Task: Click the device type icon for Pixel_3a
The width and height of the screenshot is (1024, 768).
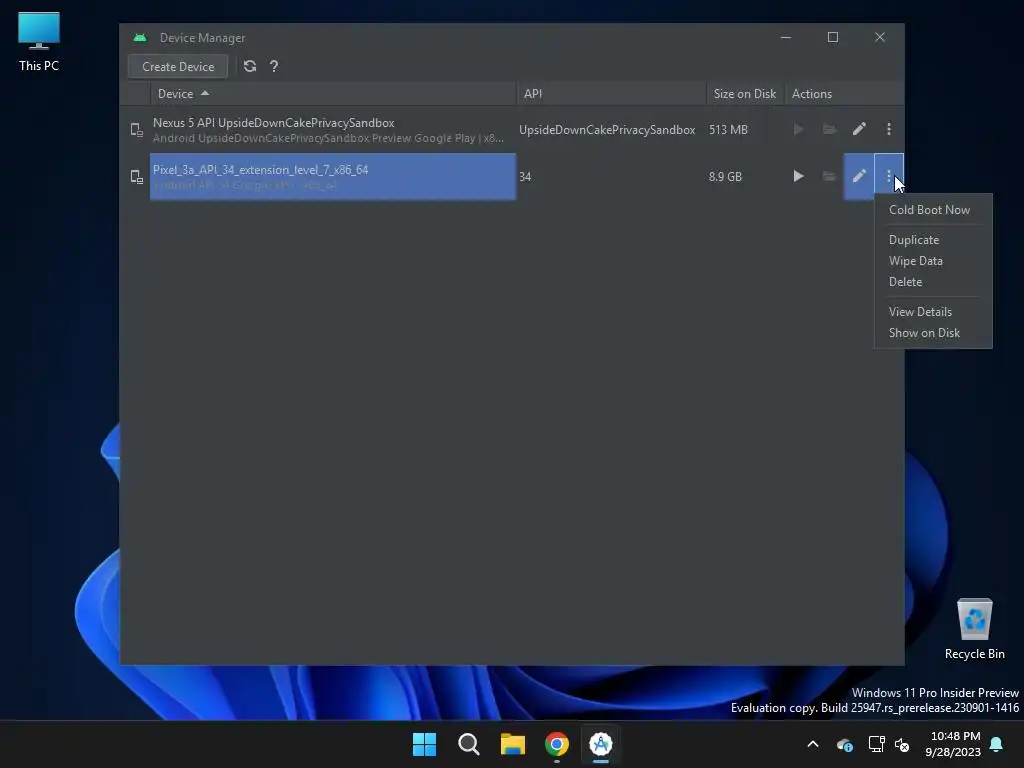Action: pyautogui.click(x=136, y=176)
